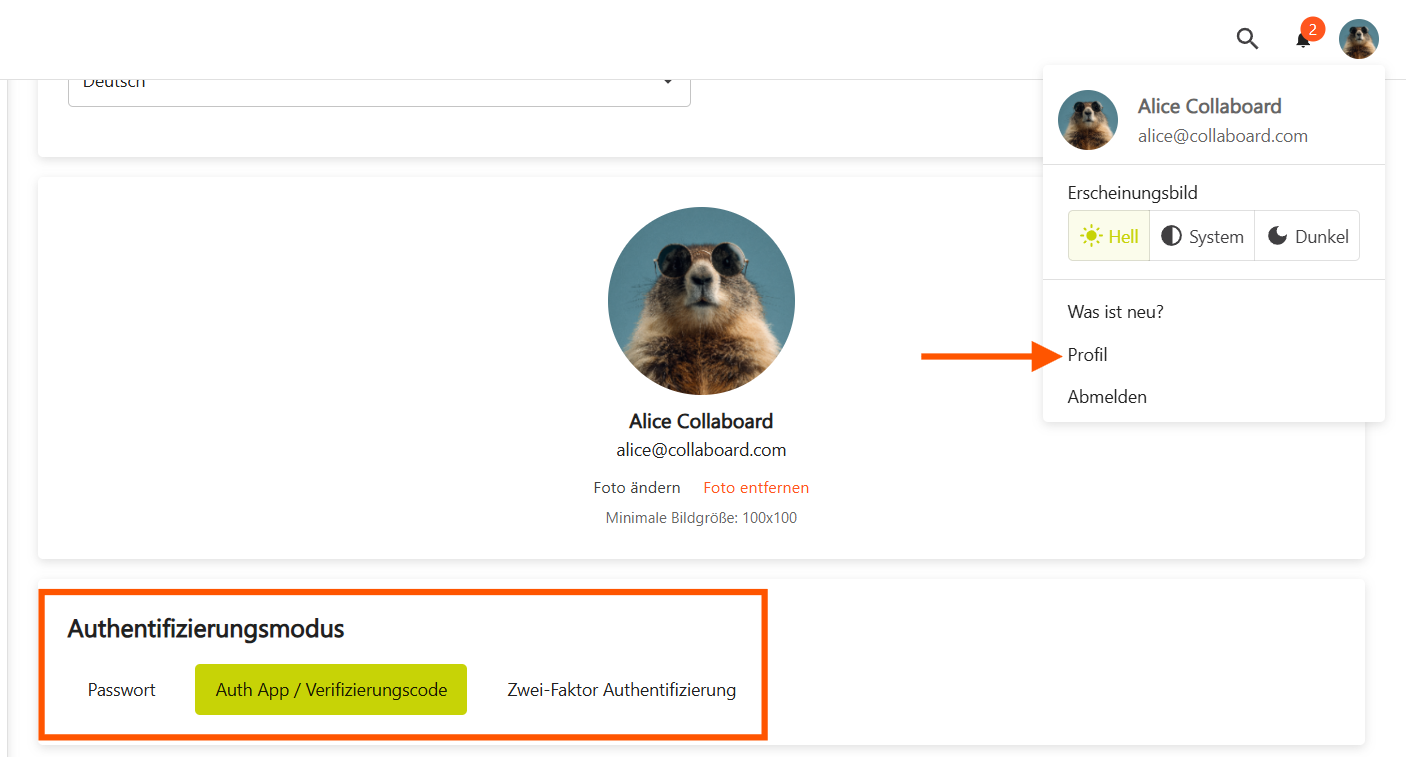Click the orange notification badge showing 2
This screenshot has width=1406, height=757.
1312,29
